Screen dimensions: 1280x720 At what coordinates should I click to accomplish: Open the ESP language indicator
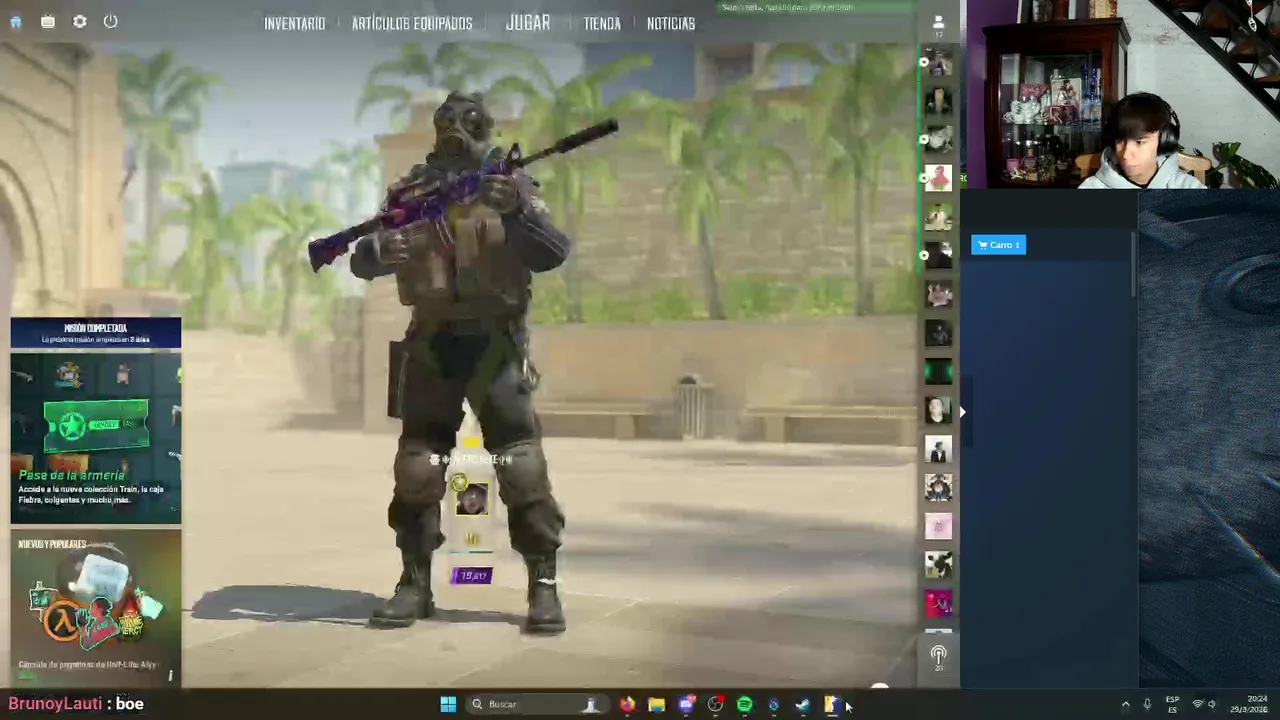pyautogui.click(x=1172, y=705)
